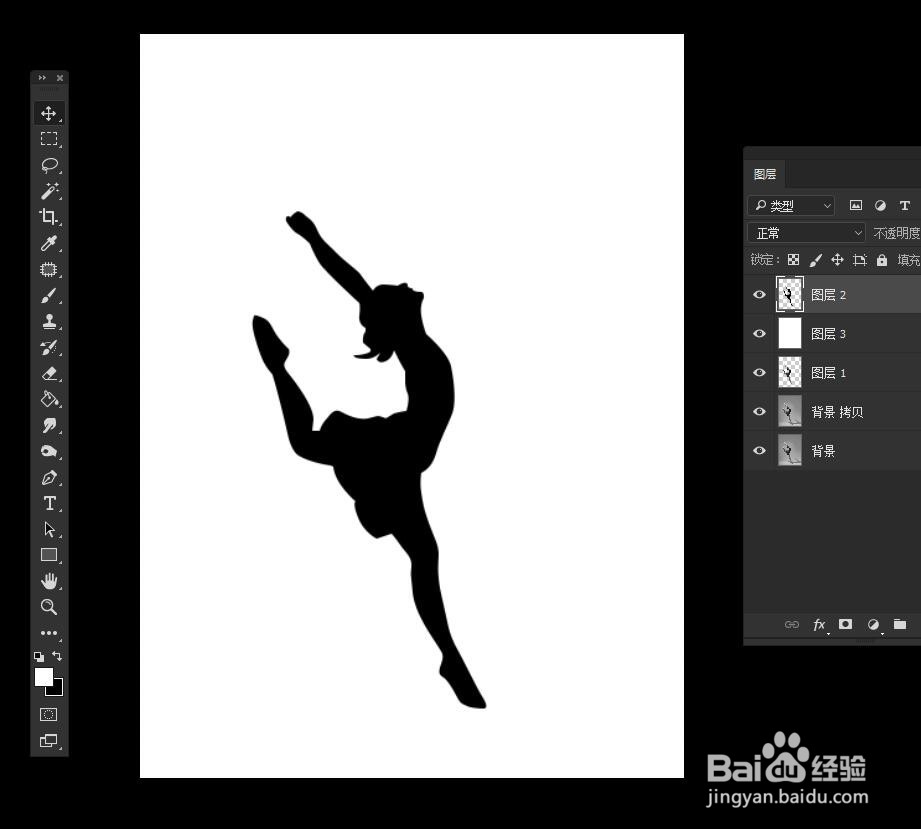This screenshot has height=829, width=921.
Task: Hide layer 图层 3
Action: [x=759, y=334]
